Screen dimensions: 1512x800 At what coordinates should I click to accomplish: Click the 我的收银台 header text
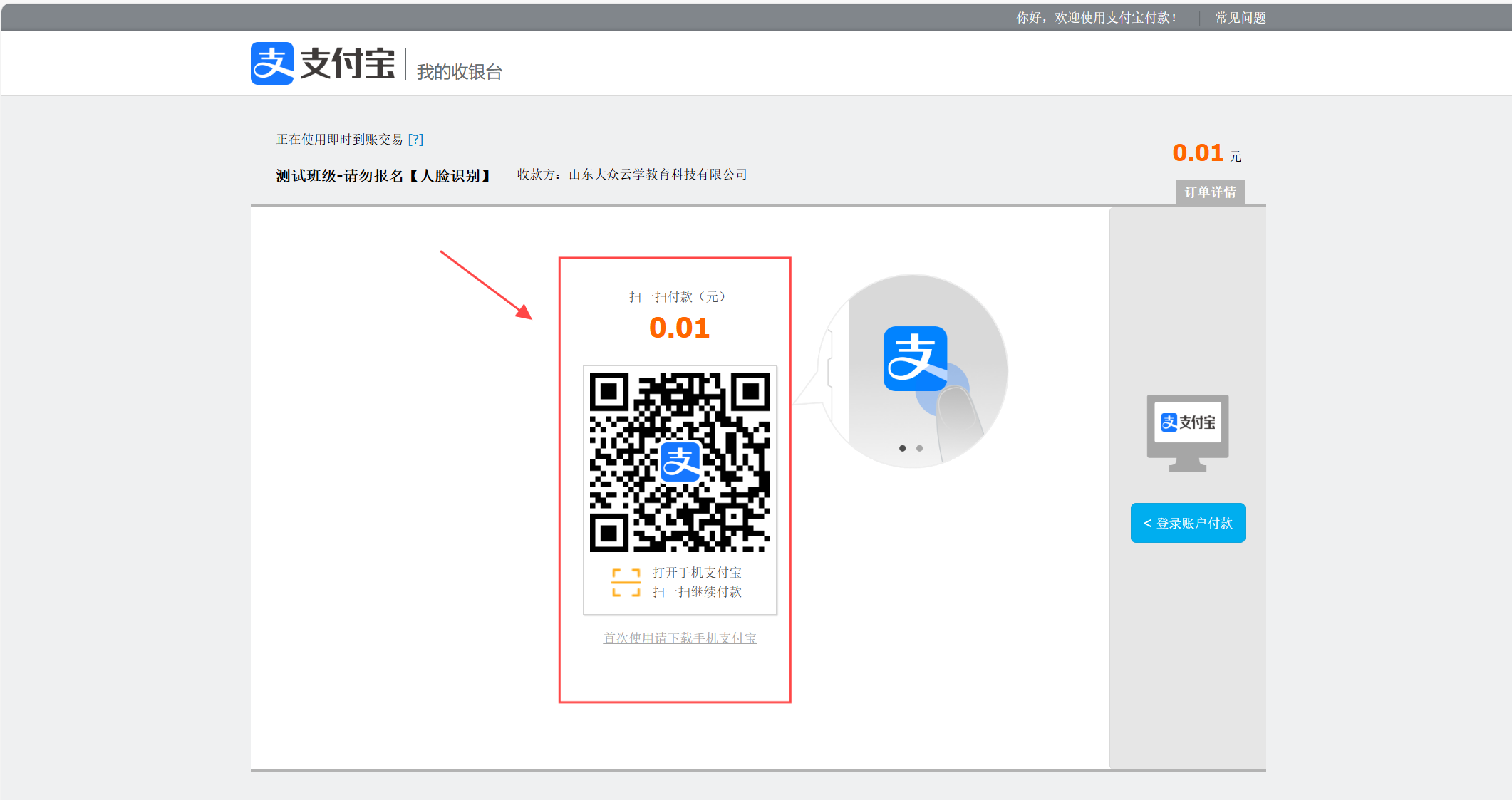[x=460, y=72]
